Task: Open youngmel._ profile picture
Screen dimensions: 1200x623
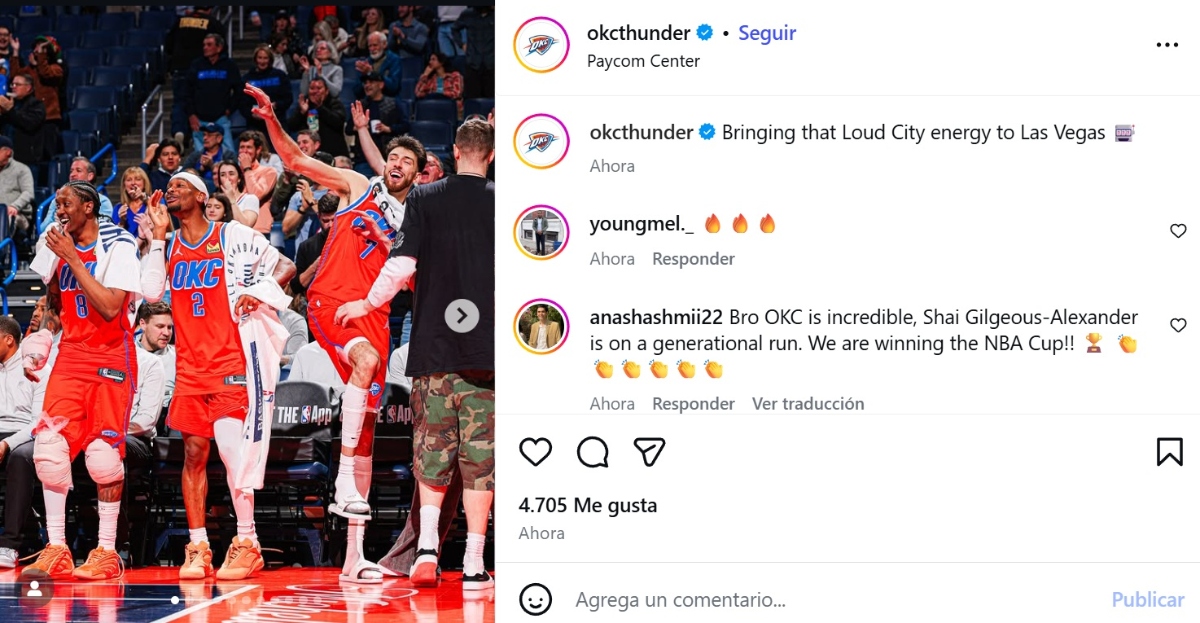Action: [x=541, y=233]
